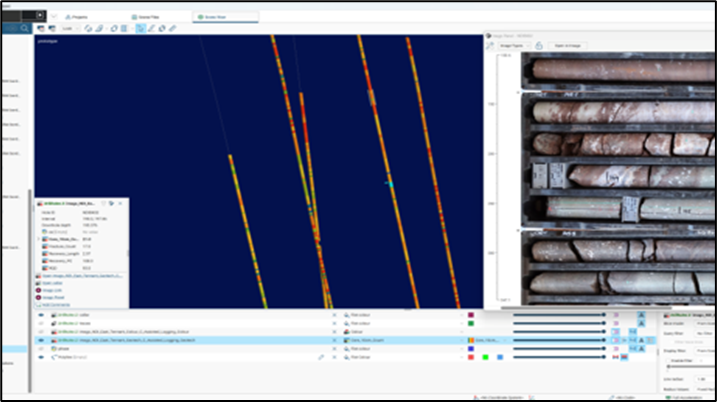Click the first scene screenshot icon in toolbar
The width and height of the screenshot is (717, 402).
point(41,28)
